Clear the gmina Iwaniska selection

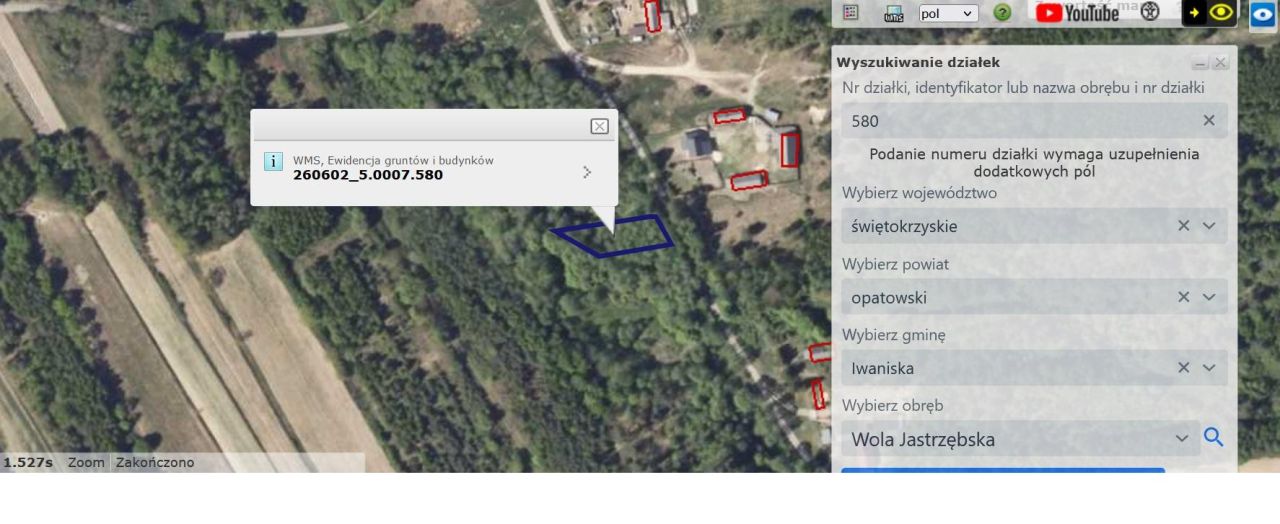point(1184,368)
